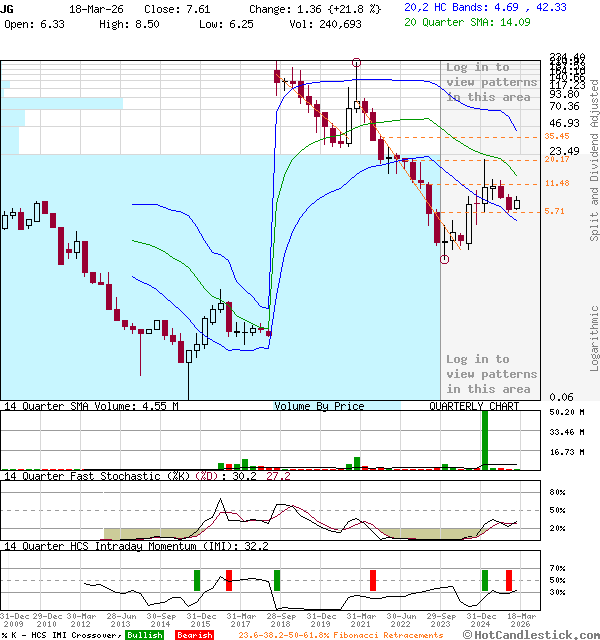Click the 14 Quarter Fast Stochastic heading
600x640 pixels.
[x=98, y=476]
